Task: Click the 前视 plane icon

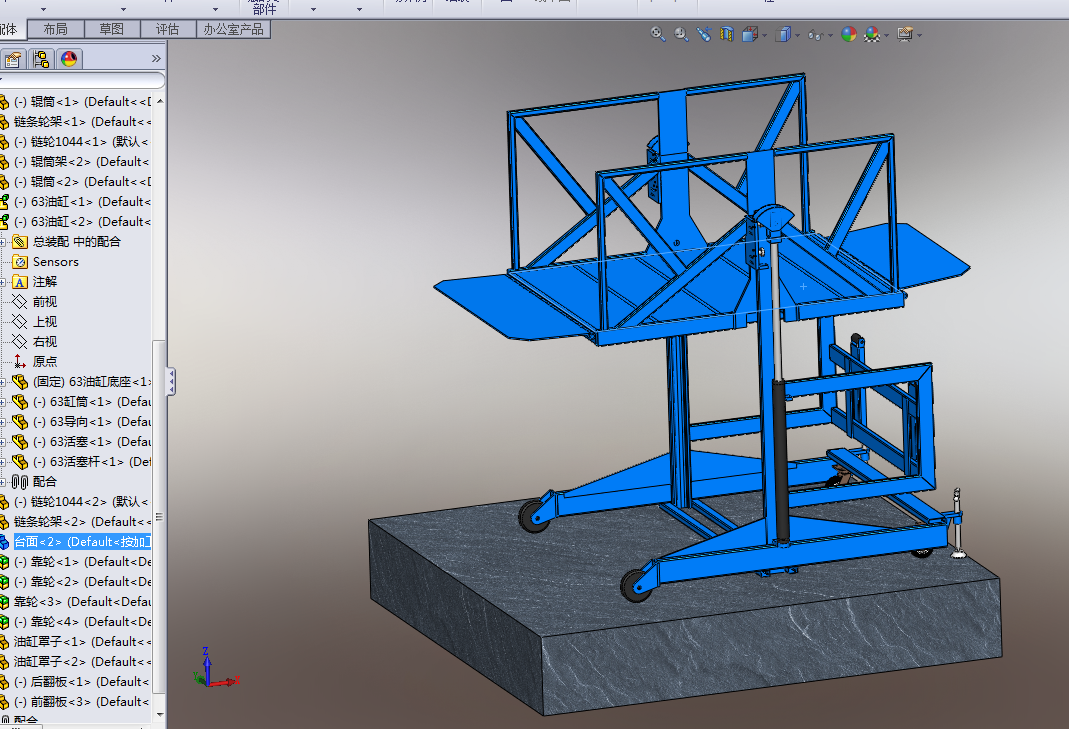Action: point(20,301)
